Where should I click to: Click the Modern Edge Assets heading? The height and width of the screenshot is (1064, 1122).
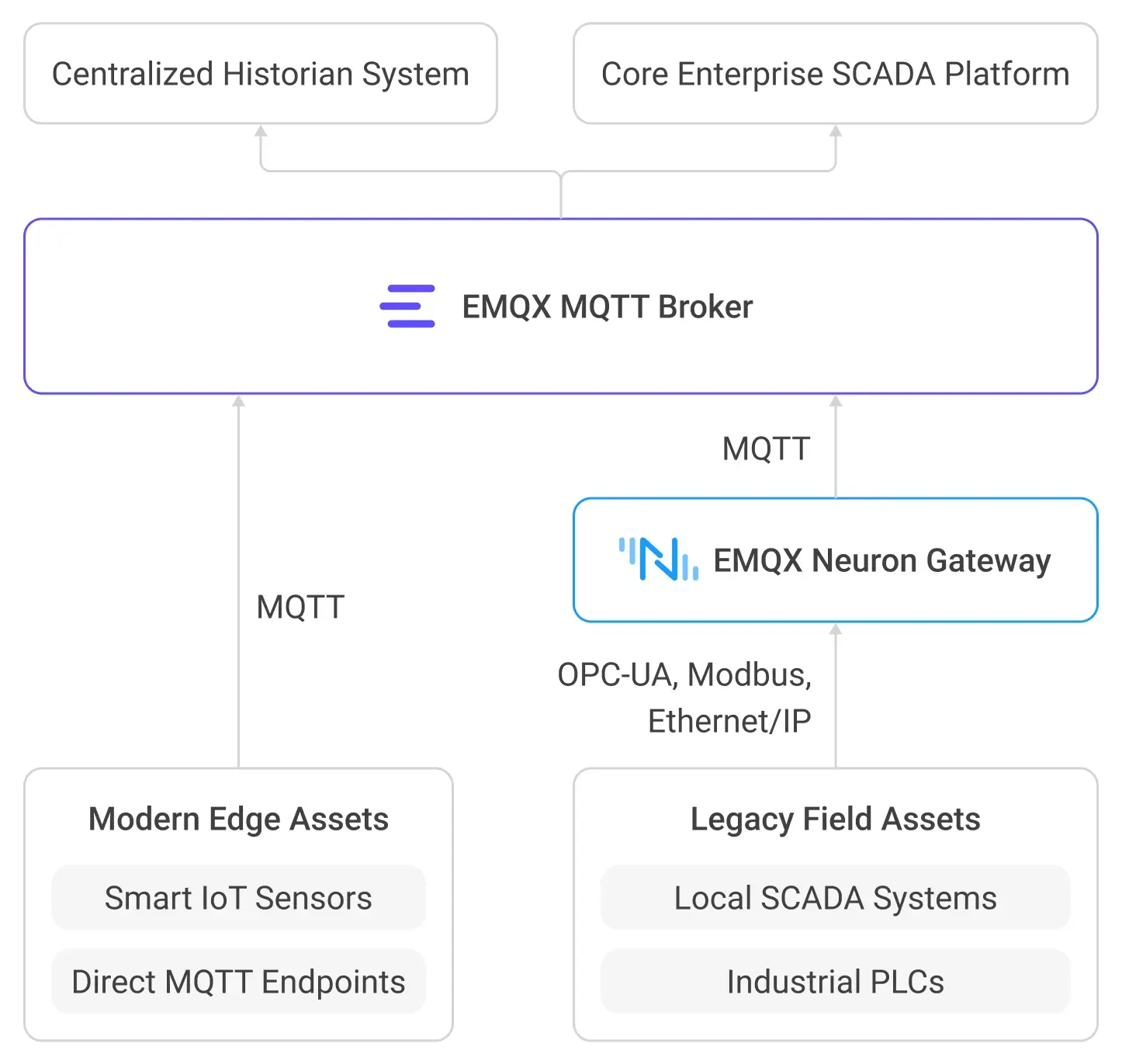(238, 820)
